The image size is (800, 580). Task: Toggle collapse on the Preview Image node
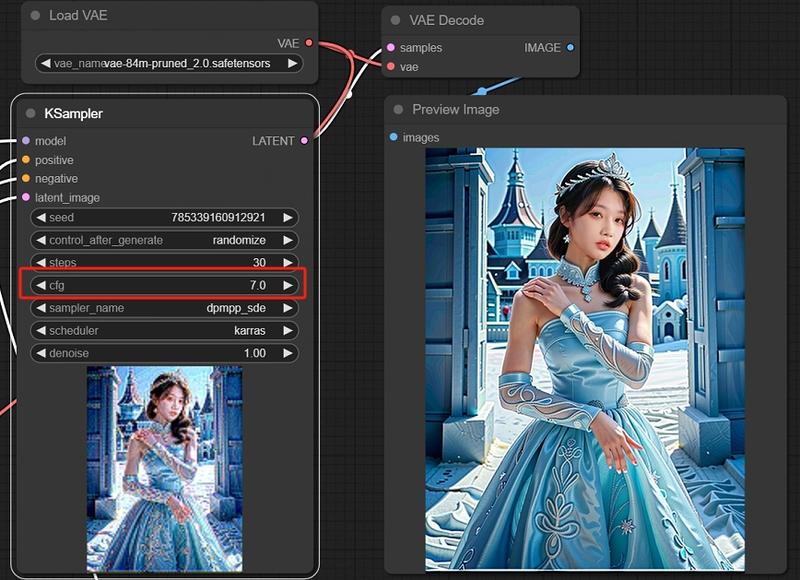tap(399, 110)
